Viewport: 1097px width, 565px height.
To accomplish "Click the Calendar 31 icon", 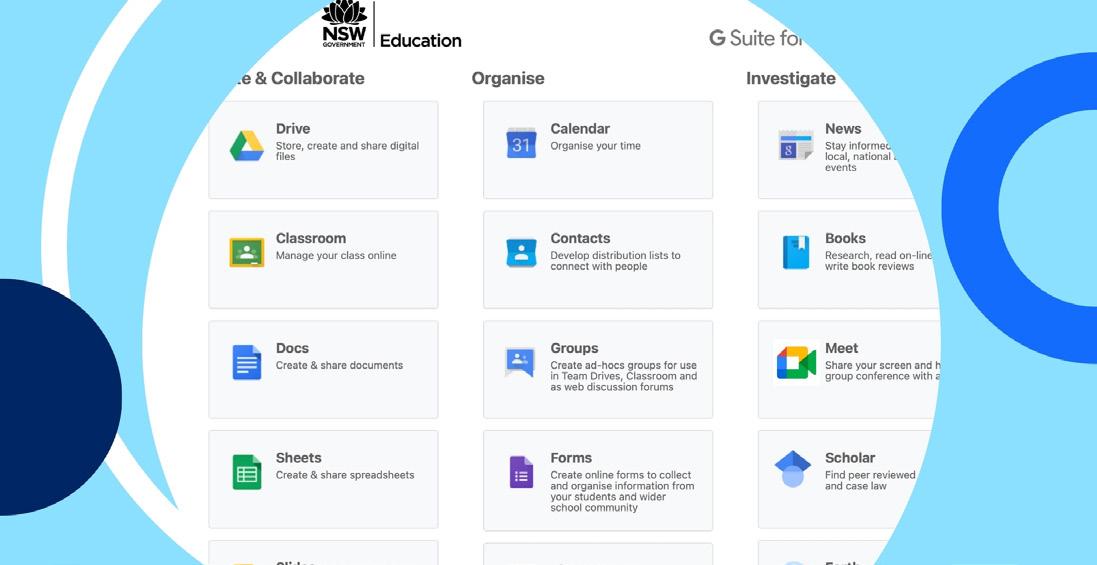I will coord(521,143).
